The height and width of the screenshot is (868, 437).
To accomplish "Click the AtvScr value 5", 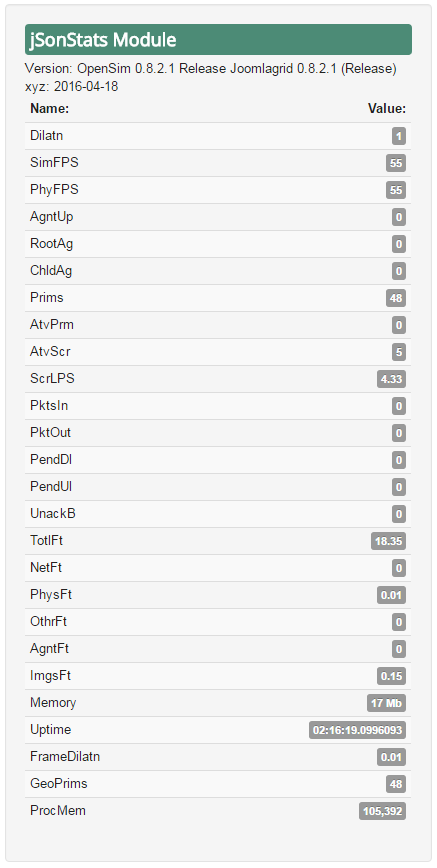I will pyautogui.click(x=399, y=352).
